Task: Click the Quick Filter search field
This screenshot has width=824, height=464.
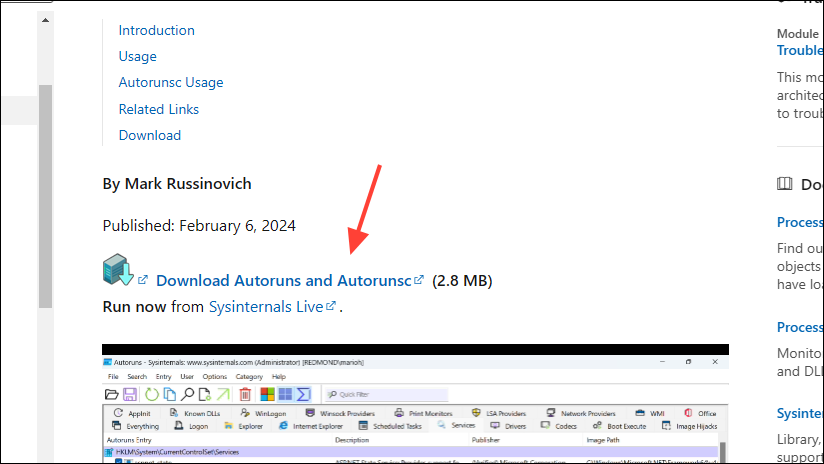Action: point(387,395)
